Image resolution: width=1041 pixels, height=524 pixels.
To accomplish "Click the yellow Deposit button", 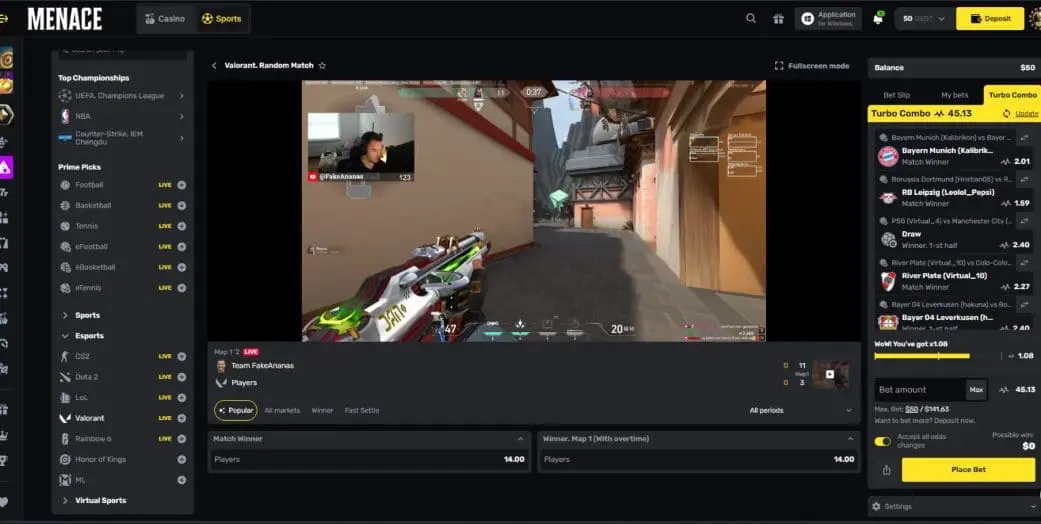I will [x=989, y=18].
